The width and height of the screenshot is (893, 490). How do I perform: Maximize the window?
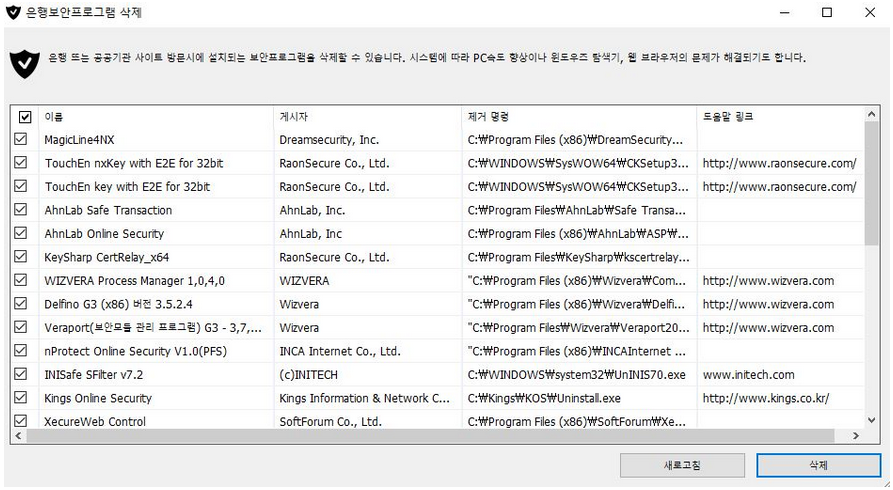(x=827, y=12)
